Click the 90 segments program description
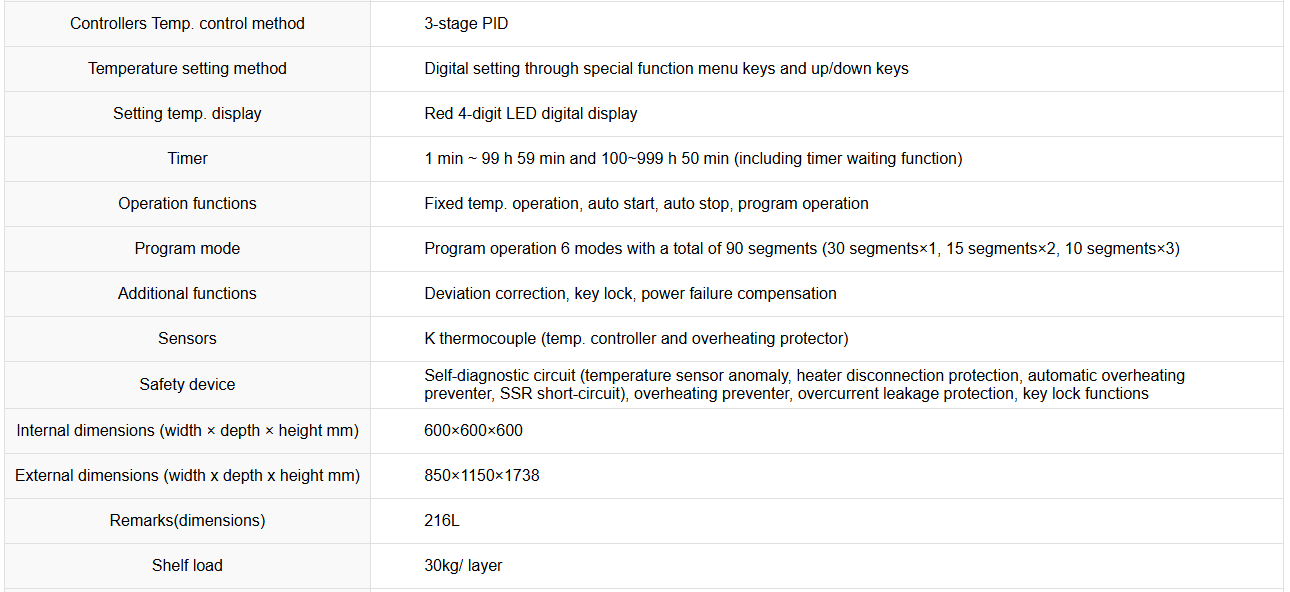1290x592 pixels. pos(802,248)
